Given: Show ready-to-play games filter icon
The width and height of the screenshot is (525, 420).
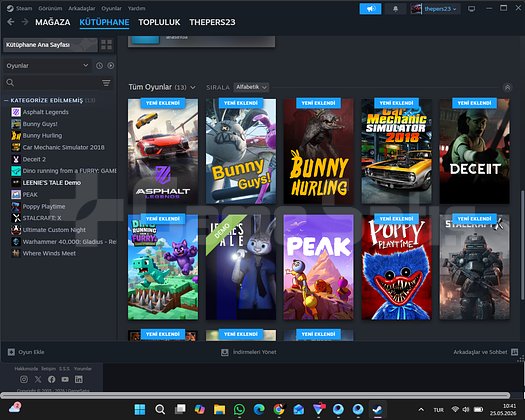Looking at the screenshot, I should [111, 66].
